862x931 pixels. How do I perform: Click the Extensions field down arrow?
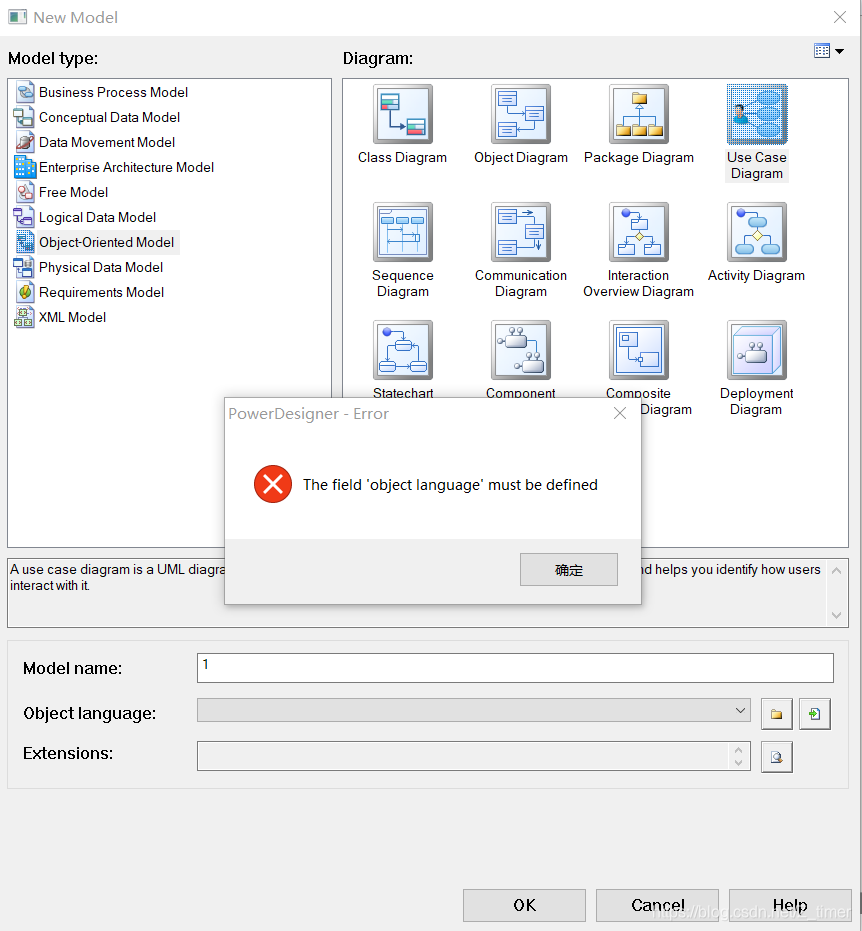(x=739, y=762)
